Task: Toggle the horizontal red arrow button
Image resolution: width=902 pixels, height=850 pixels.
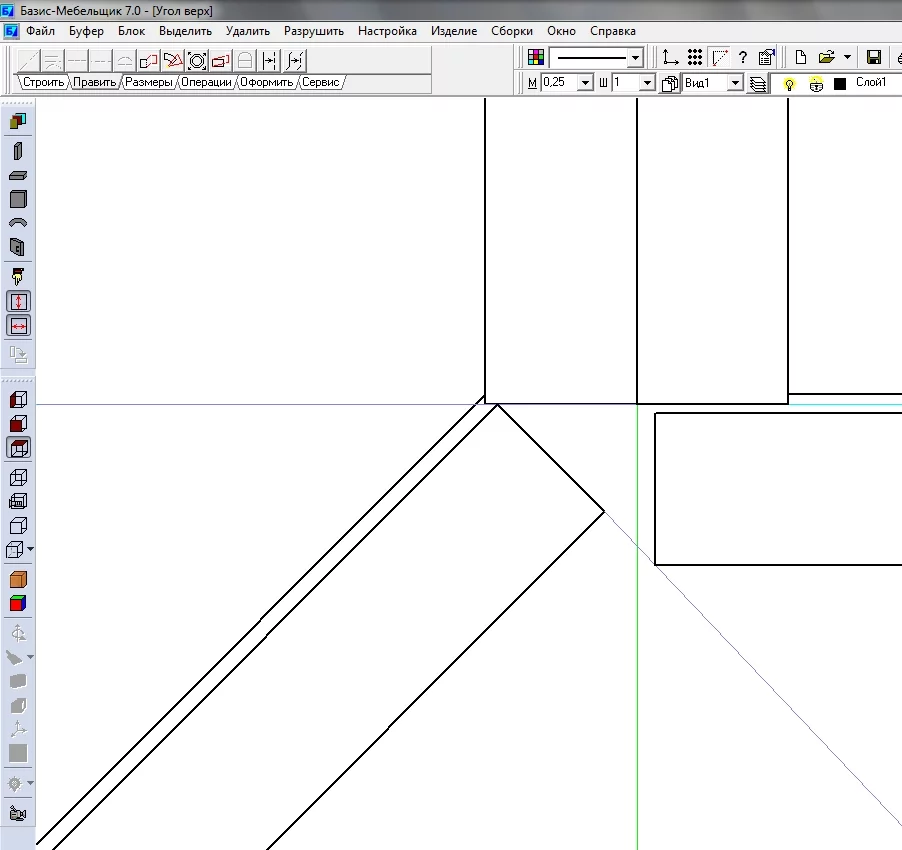Action: pyautogui.click(x=19, y=326)
